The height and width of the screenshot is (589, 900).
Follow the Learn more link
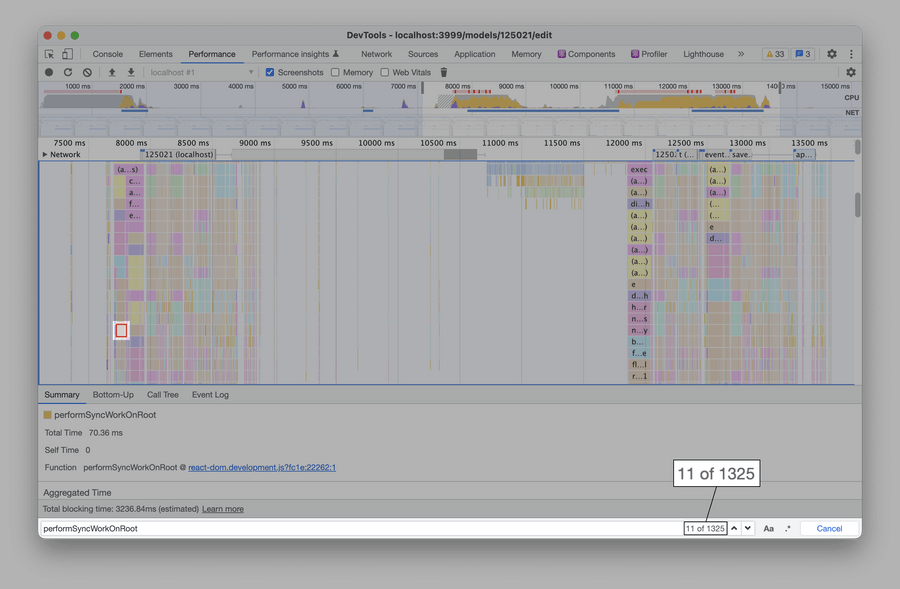point(223,509)
